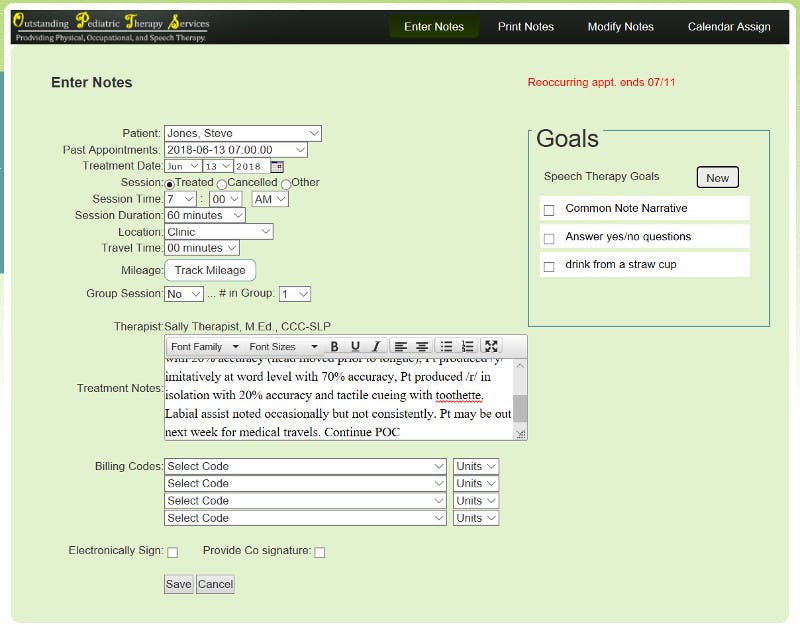The height and width of the screenshot is (625, 800).
Task: Center-align the treatment notes text
Action: (421, 346)
